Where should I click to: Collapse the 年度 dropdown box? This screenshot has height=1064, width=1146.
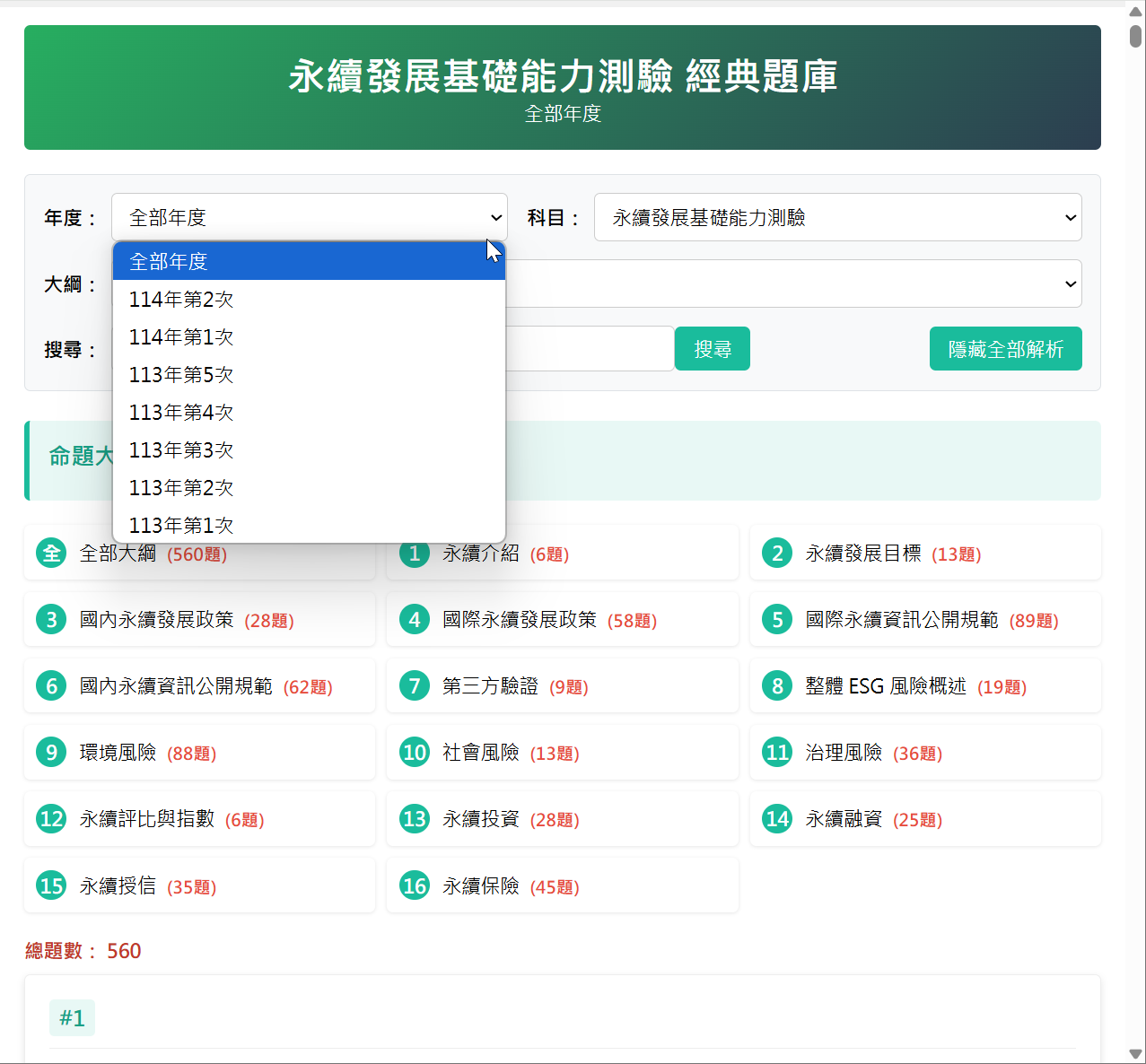point(310,217)
